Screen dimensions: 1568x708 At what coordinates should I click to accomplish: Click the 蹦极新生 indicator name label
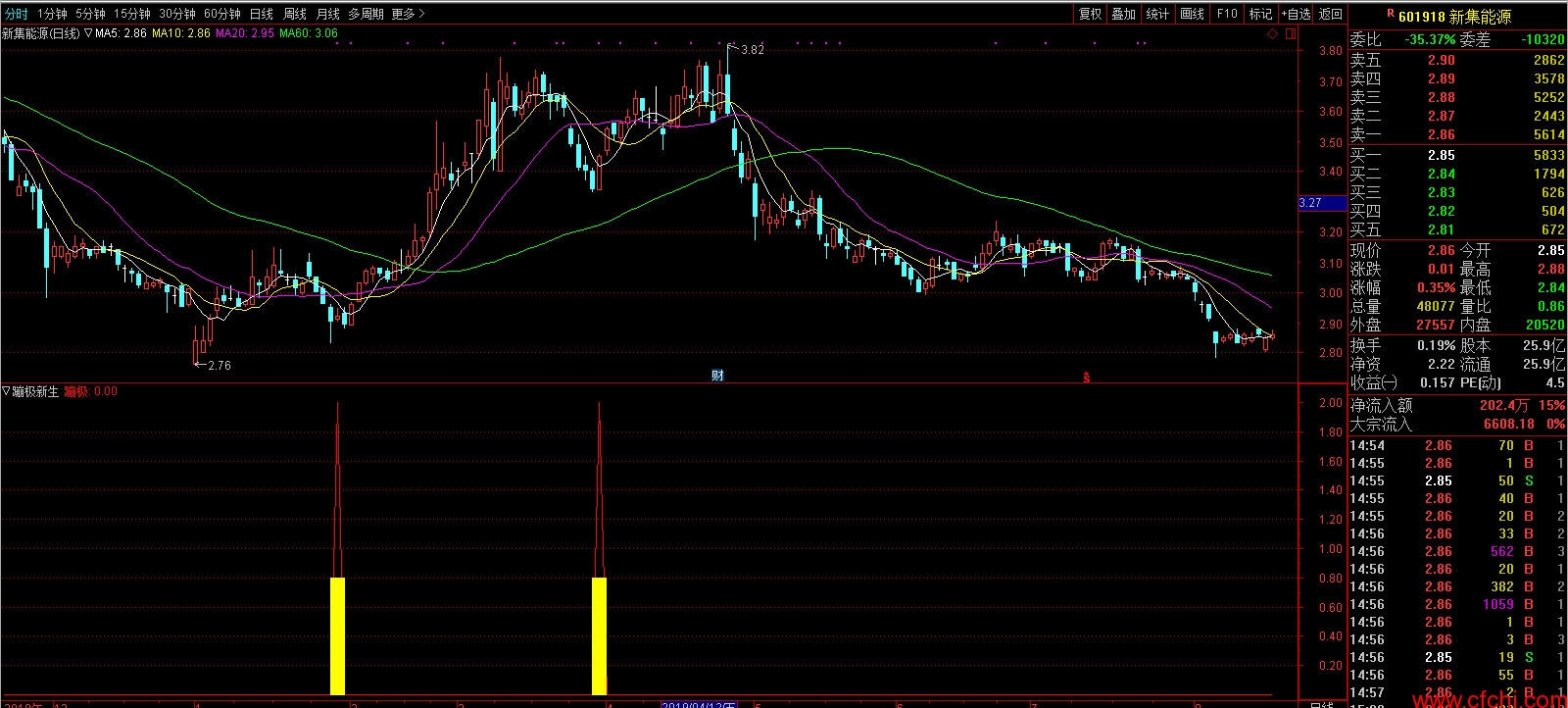pos(37,391)
